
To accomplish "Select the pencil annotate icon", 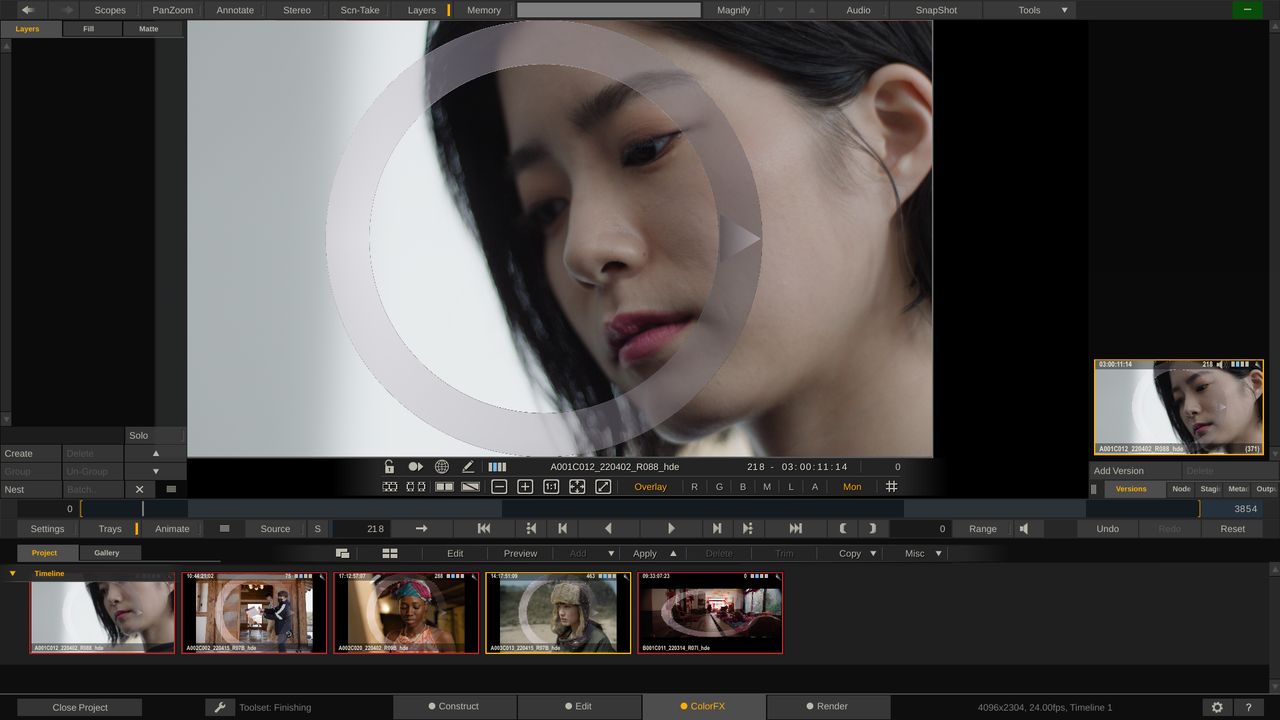I will tap(468, 467).
